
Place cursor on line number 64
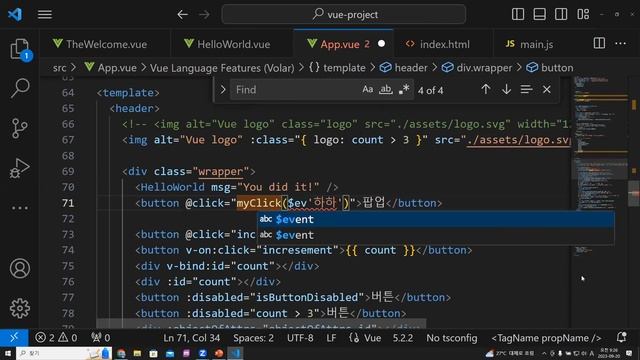coord(68,93)
